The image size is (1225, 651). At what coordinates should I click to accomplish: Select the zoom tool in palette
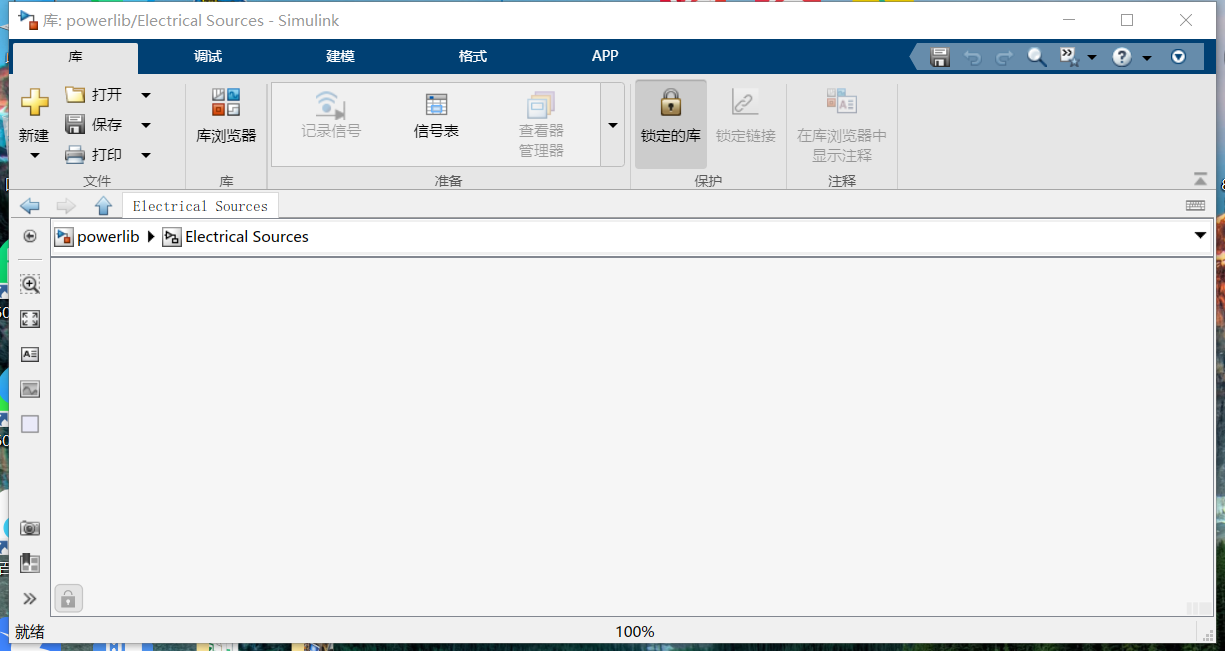tap(30, 284)
